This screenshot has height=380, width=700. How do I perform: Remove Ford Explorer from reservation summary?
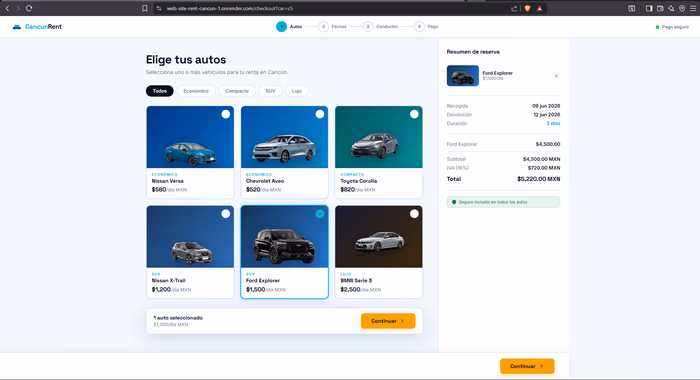click(556, 76)
